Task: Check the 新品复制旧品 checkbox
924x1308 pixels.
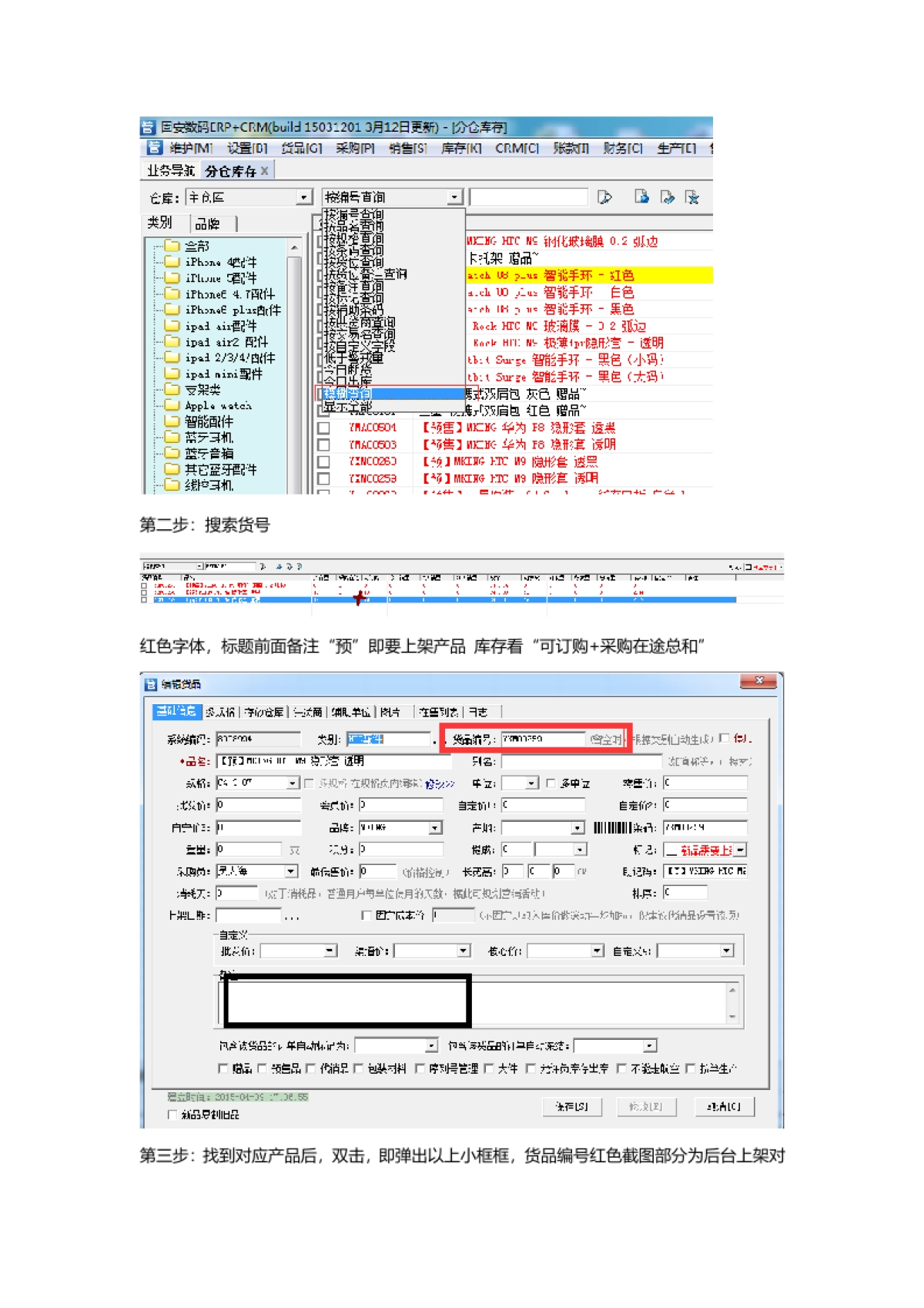Action: point(172,1115)
